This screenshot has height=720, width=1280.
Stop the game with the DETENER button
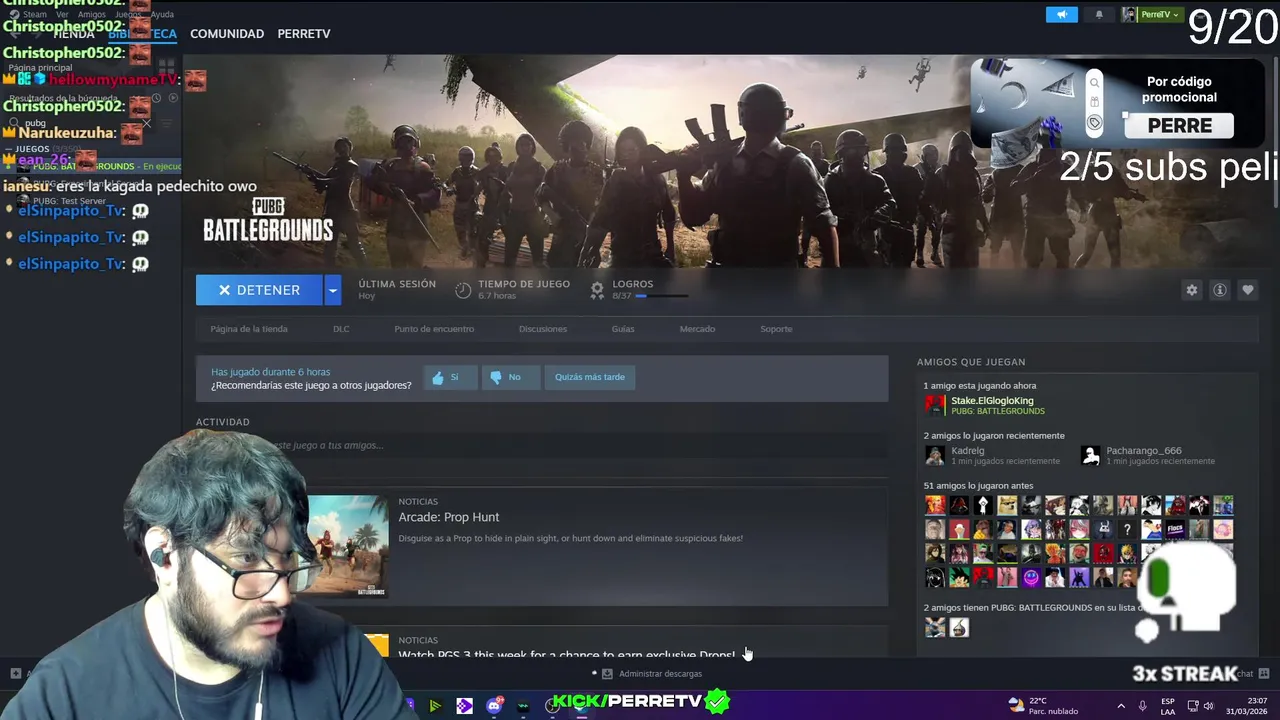coord(259,290)
